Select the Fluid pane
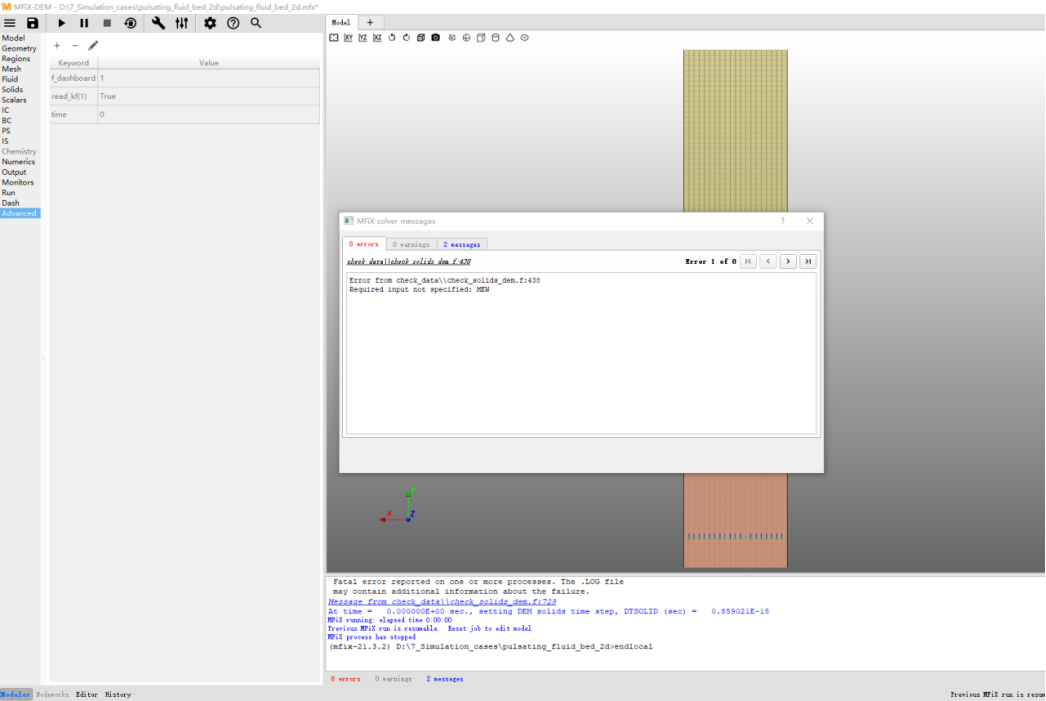Viewport: 1046px width, 701px height. [10, 79]
